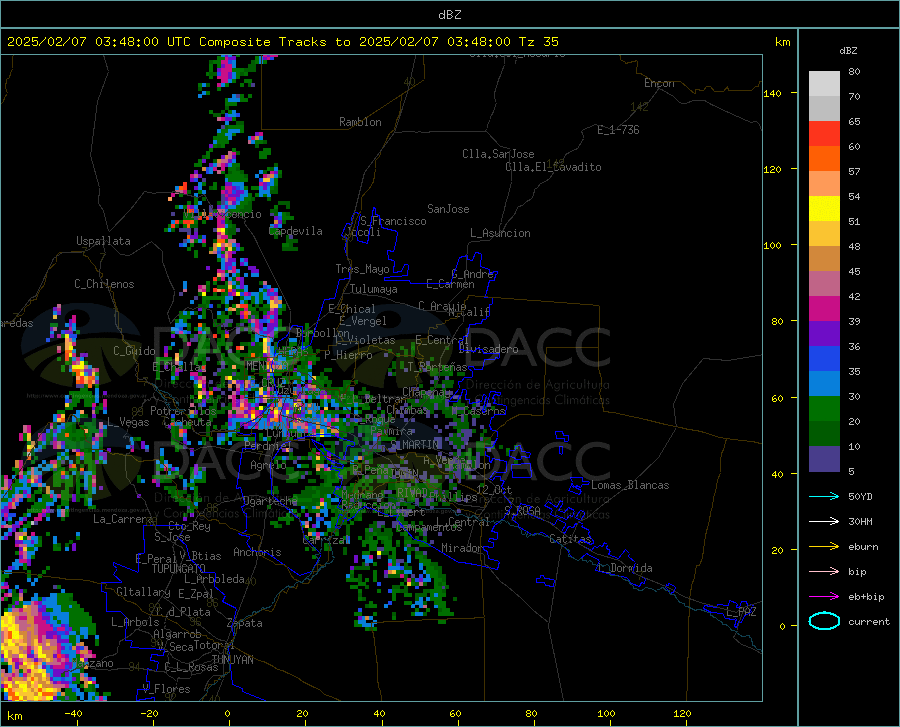Click the Composite Tracks timestamp header text
900x727 pixels.
click(x=282, y=42)
